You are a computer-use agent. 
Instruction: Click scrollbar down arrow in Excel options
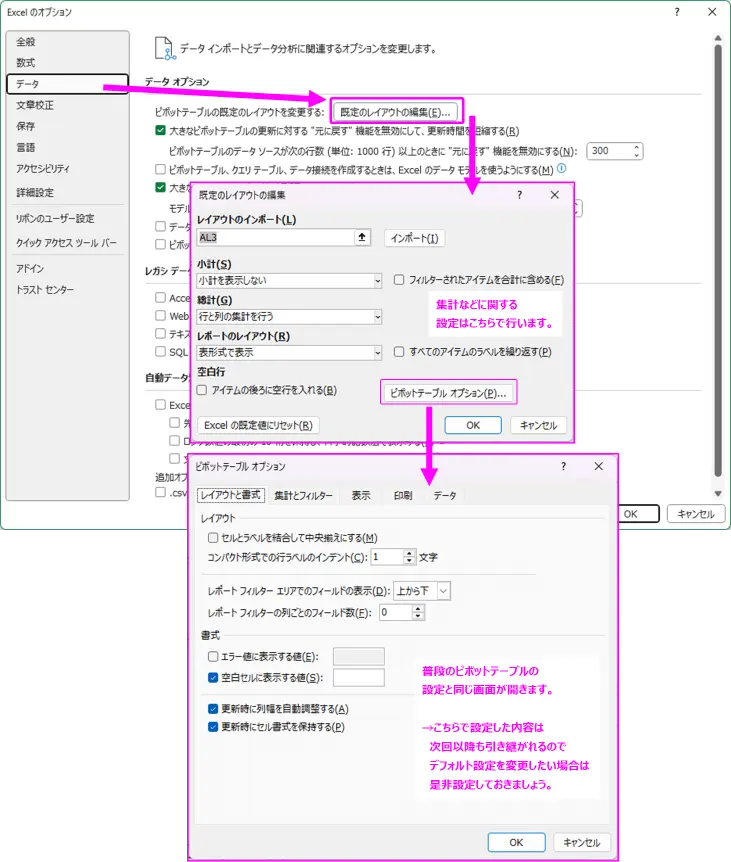pos(718,494)
